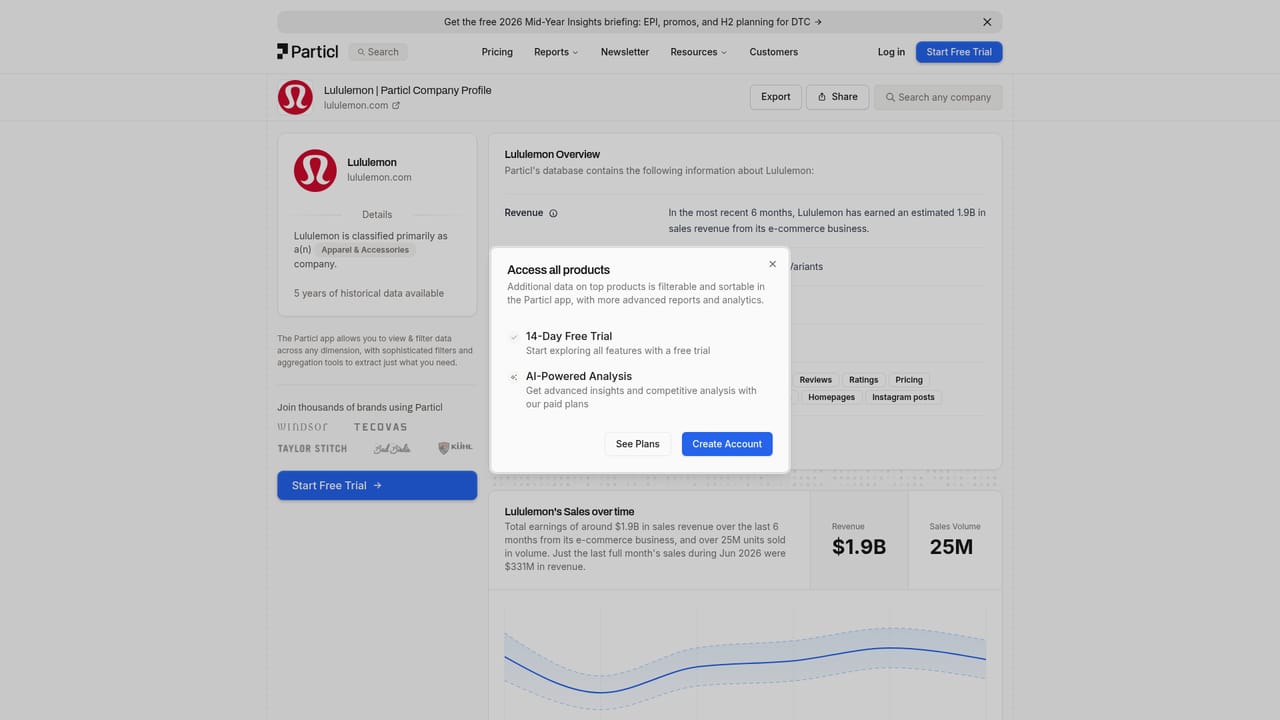Click the Particl logo
The image size is (1280, 720).
click(308, 52)
